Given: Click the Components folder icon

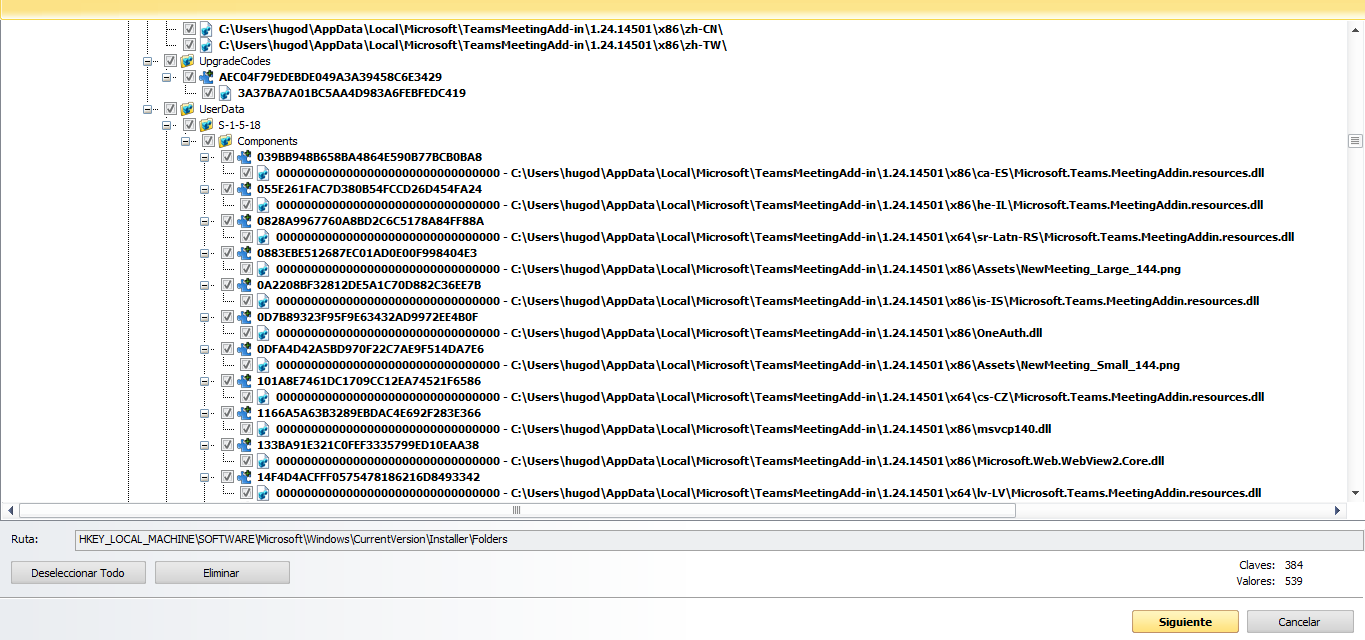Looking at the screenshot, I should coord(225,141).
